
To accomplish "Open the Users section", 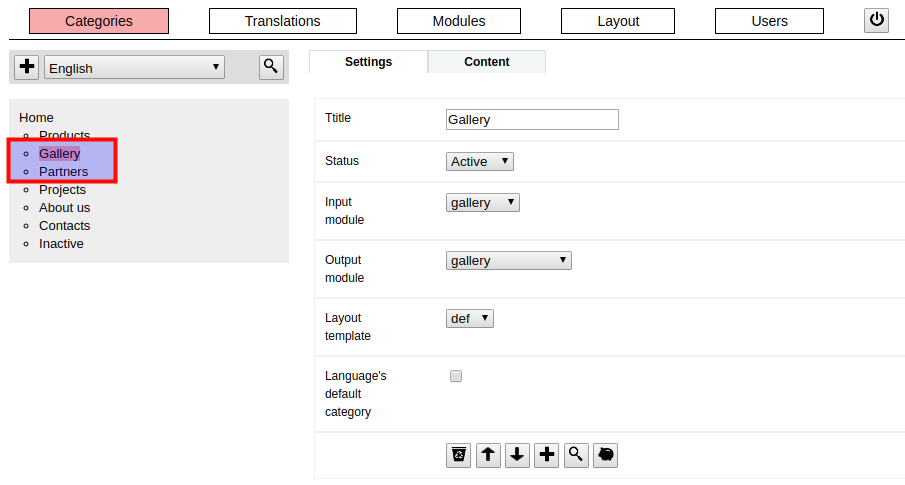I will [769, 21].
